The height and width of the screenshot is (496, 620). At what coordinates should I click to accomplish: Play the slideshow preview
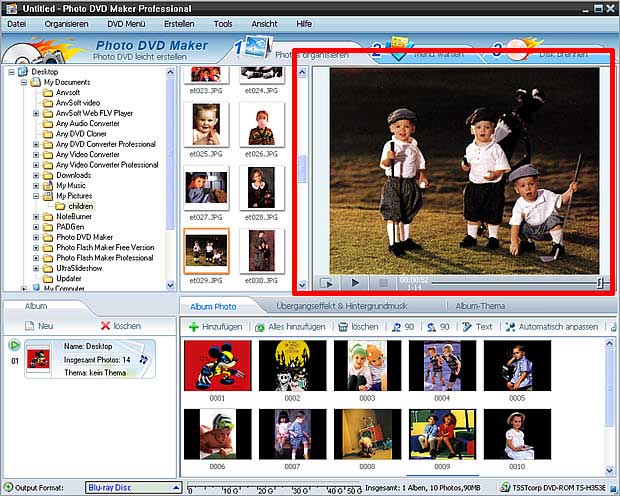pos(355,283)
